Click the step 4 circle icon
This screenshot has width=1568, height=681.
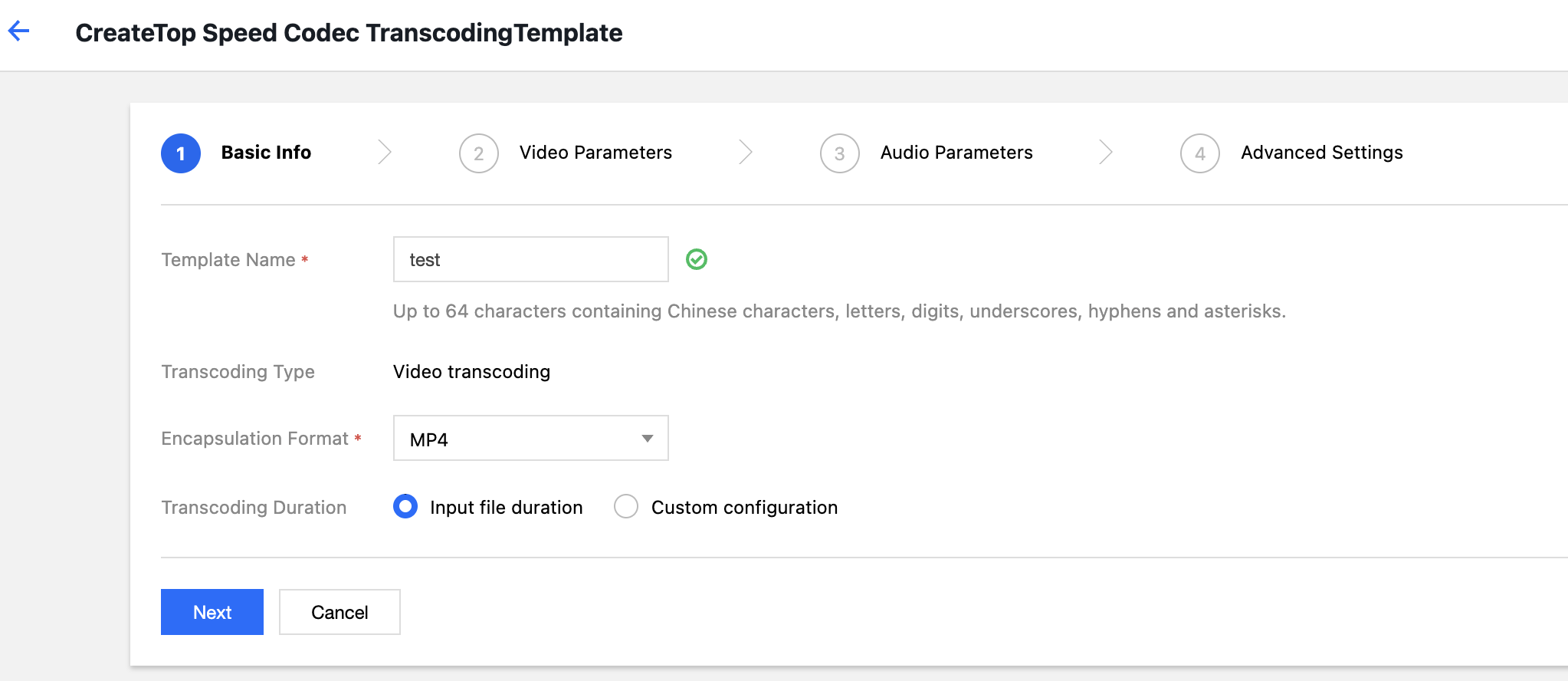(1200, 153)
